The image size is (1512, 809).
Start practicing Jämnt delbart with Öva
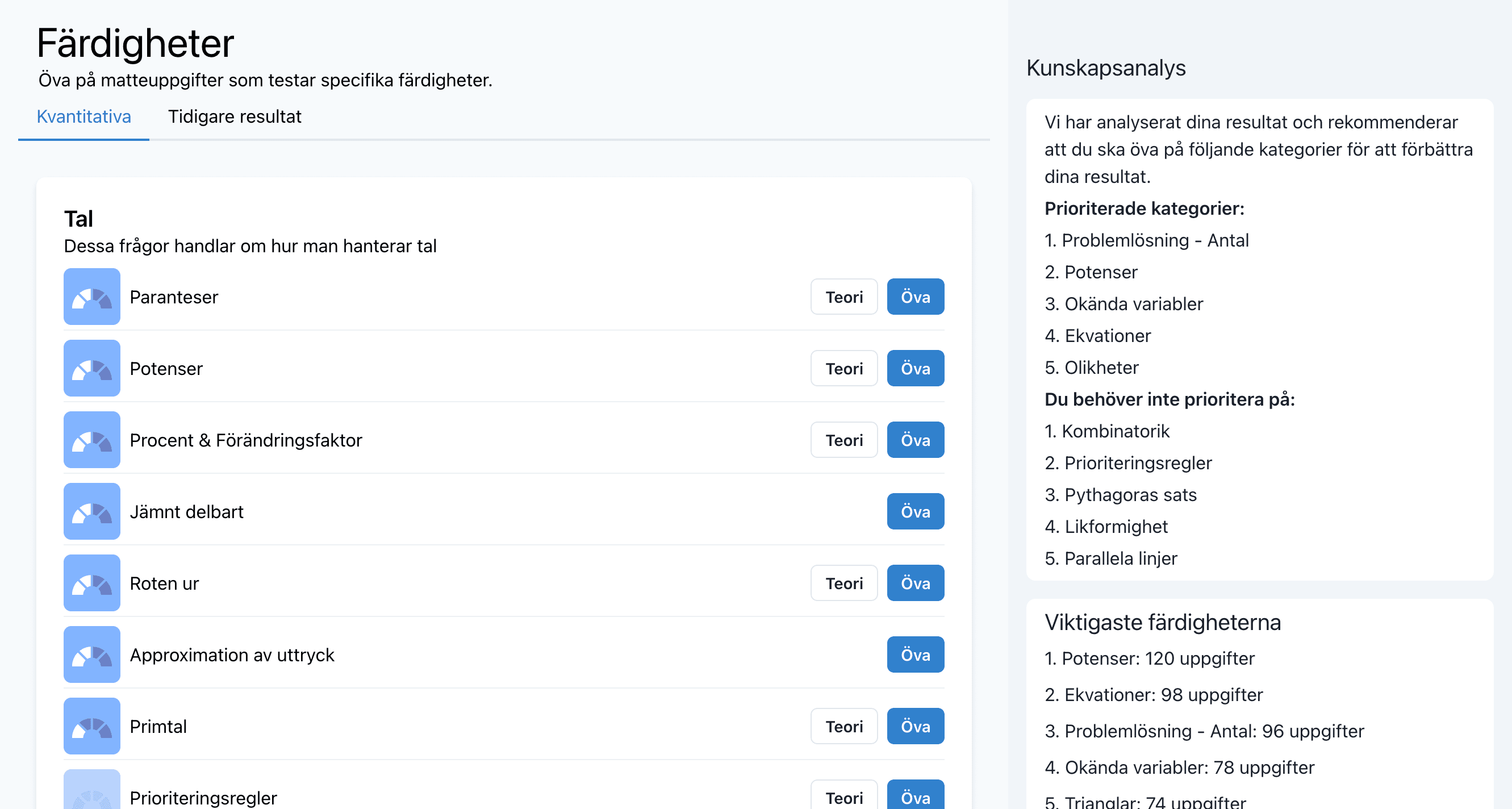tap(914, 511)
